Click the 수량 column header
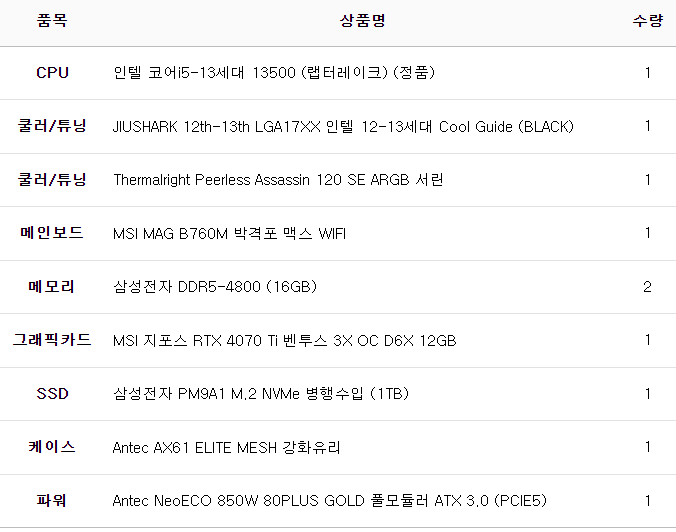Screen dimensions: 676x532 [x=647, y=20]
